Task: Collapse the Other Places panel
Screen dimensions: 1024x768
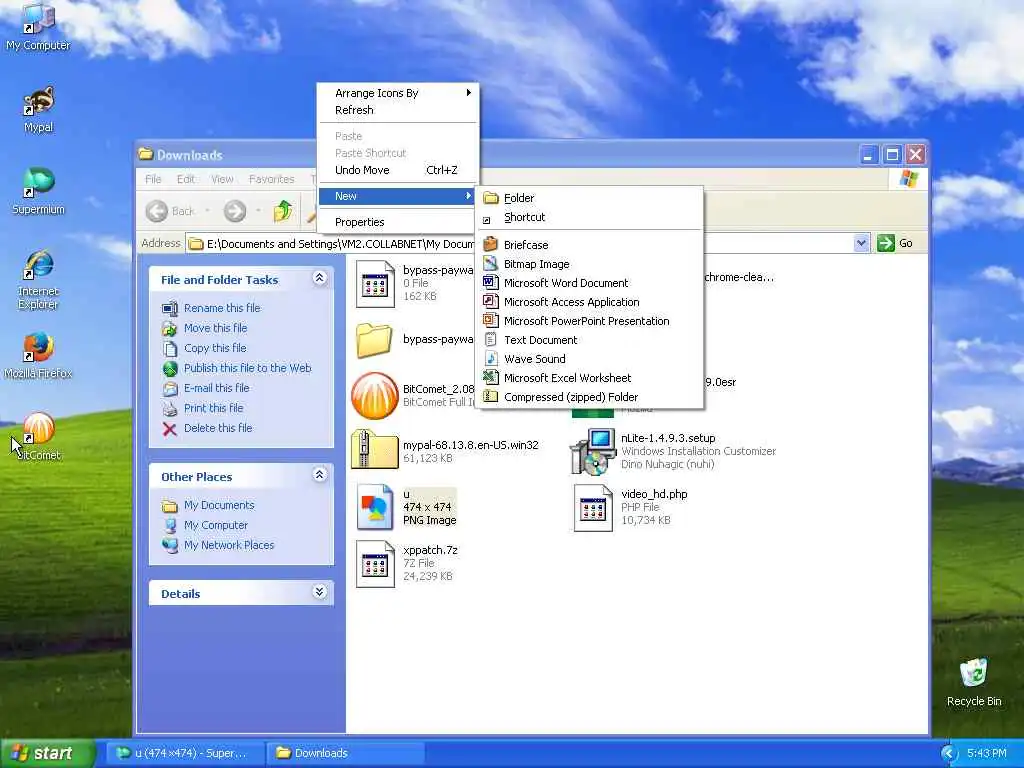Action: [319, 475]
